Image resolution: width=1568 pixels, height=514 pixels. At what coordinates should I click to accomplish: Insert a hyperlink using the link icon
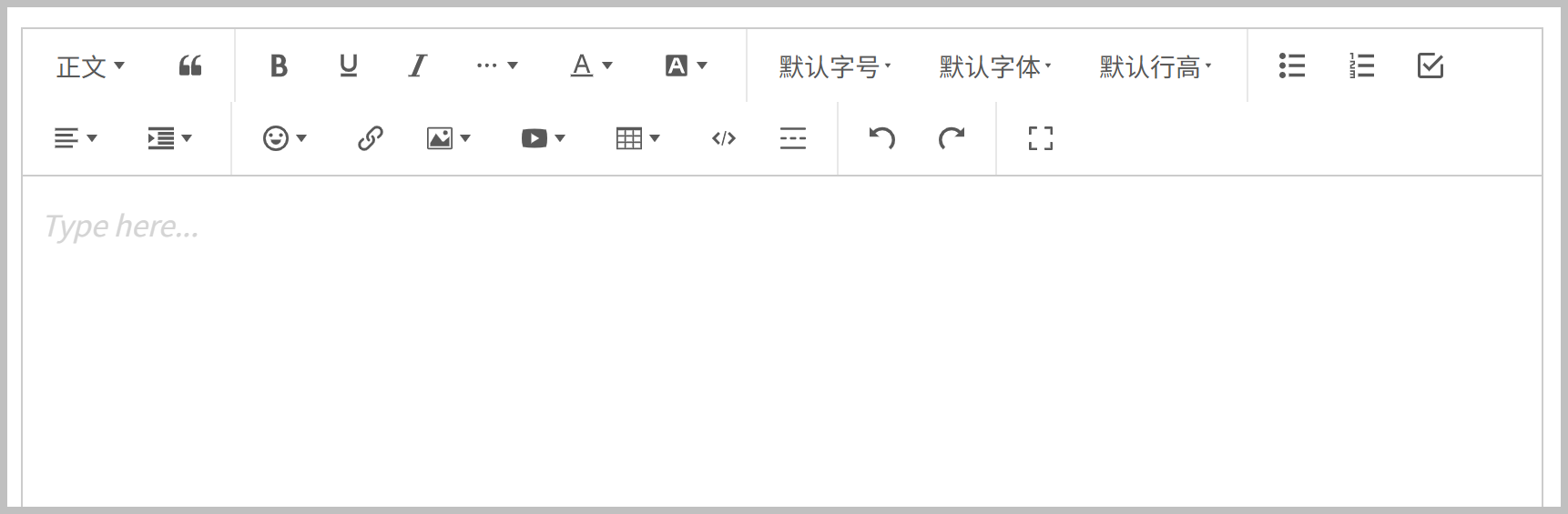point(370,138)
